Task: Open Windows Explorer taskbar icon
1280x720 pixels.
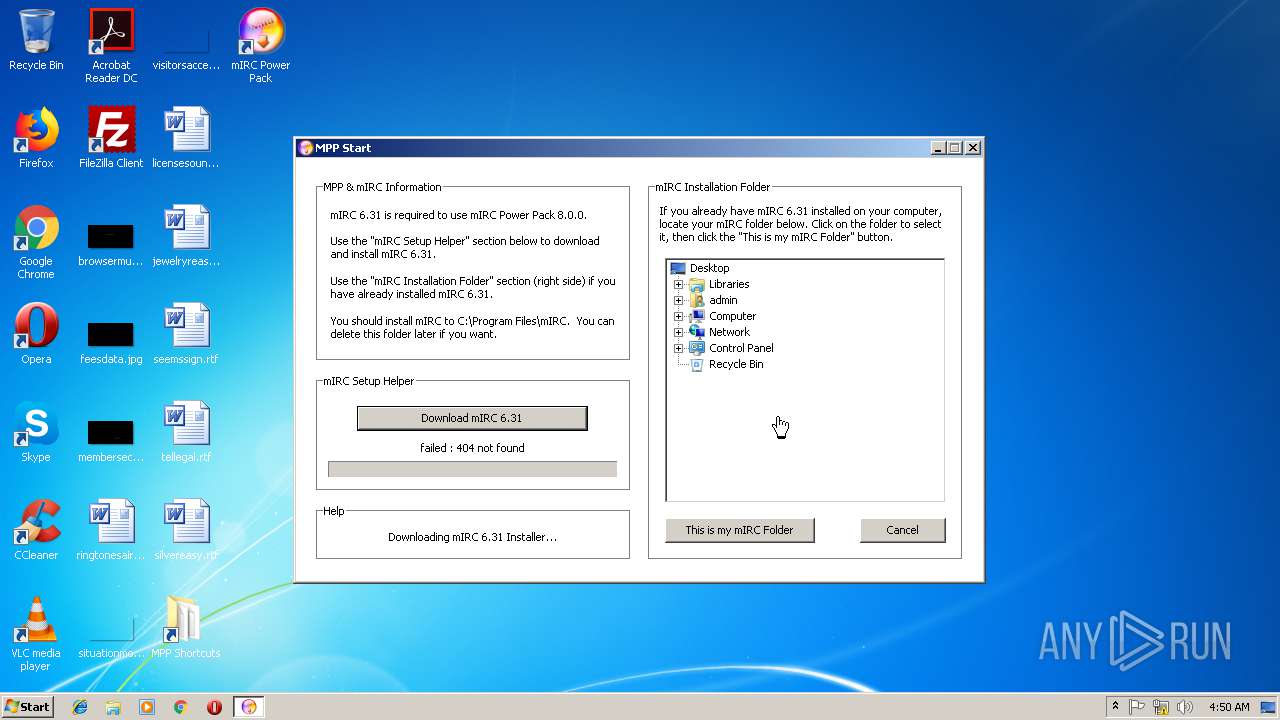Action: click(113, 707)
